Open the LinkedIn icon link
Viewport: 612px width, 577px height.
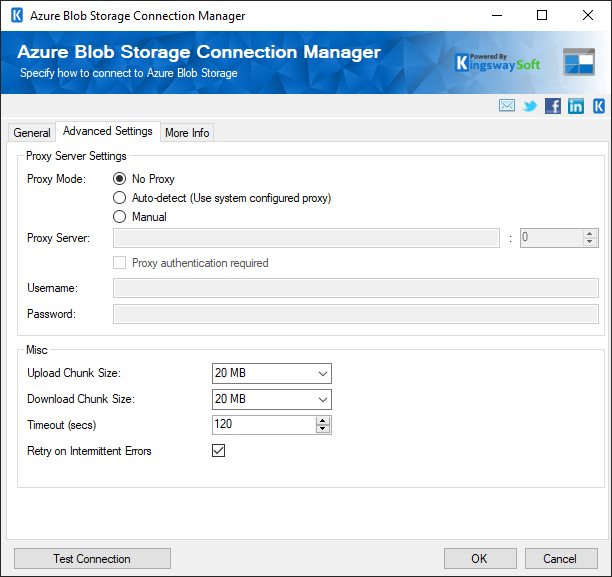pyautogui.click(x=576, y=106)
